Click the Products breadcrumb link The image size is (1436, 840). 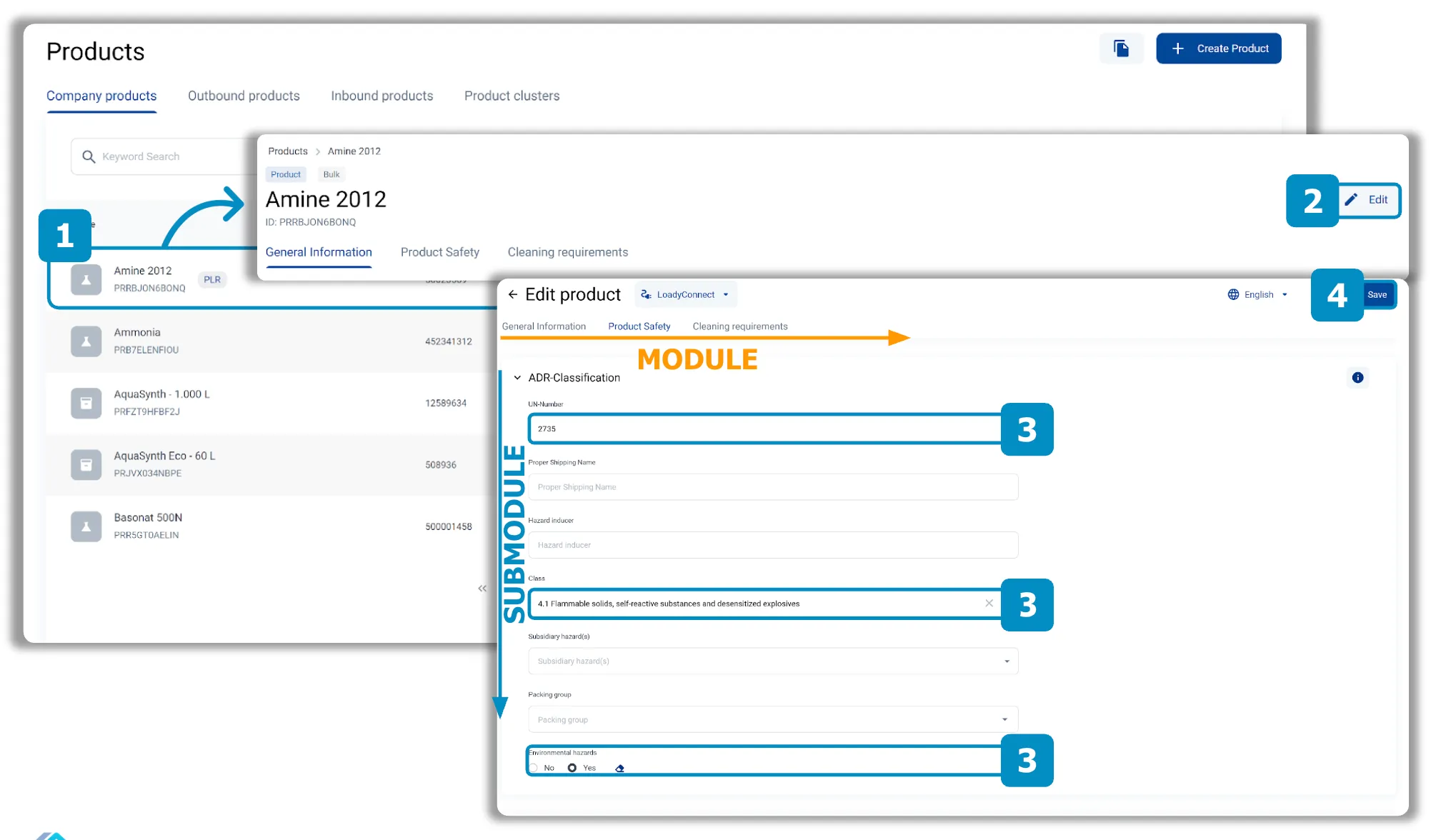(288, 151)
